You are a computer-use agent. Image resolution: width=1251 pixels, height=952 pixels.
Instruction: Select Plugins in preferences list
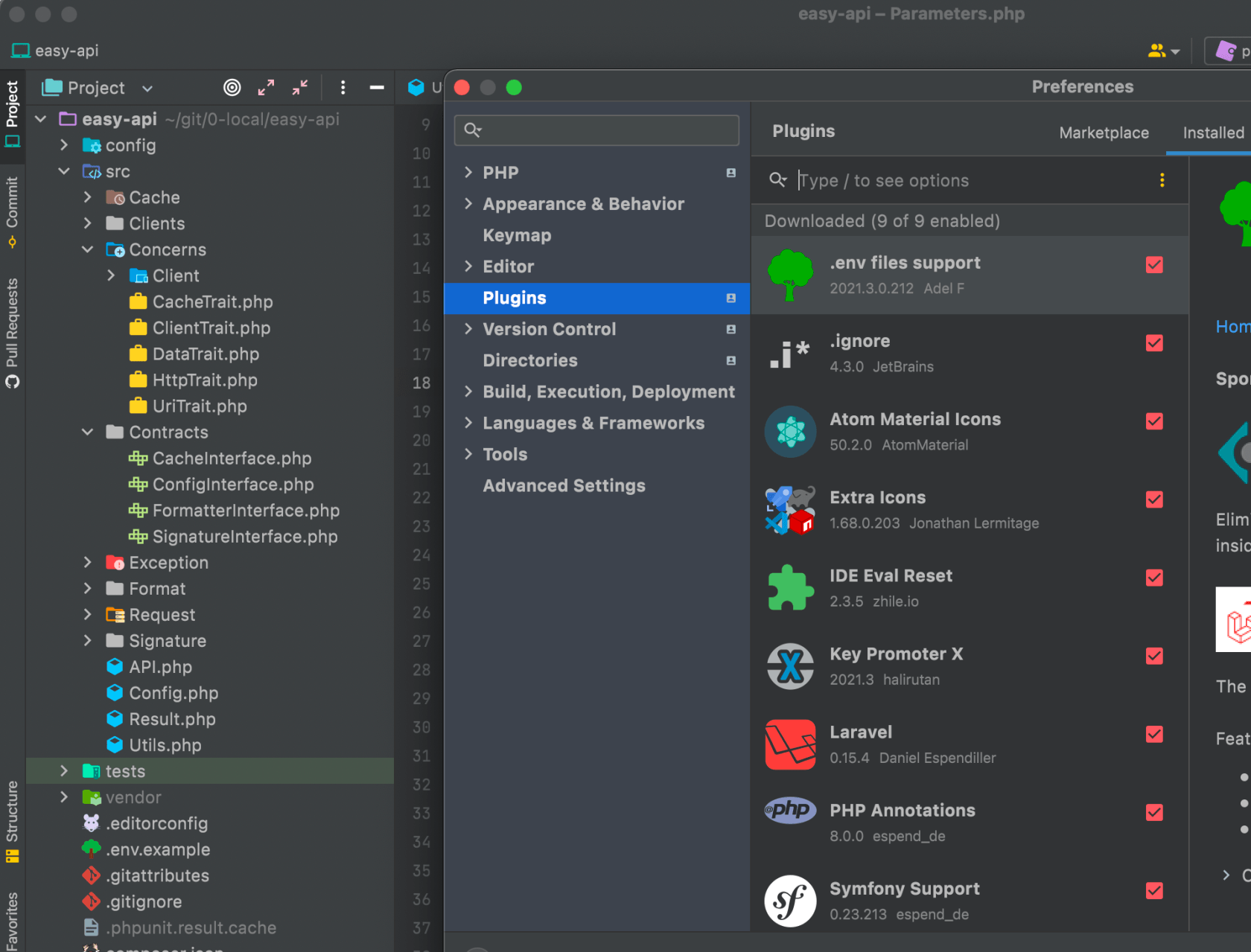(x=597, y=298)
